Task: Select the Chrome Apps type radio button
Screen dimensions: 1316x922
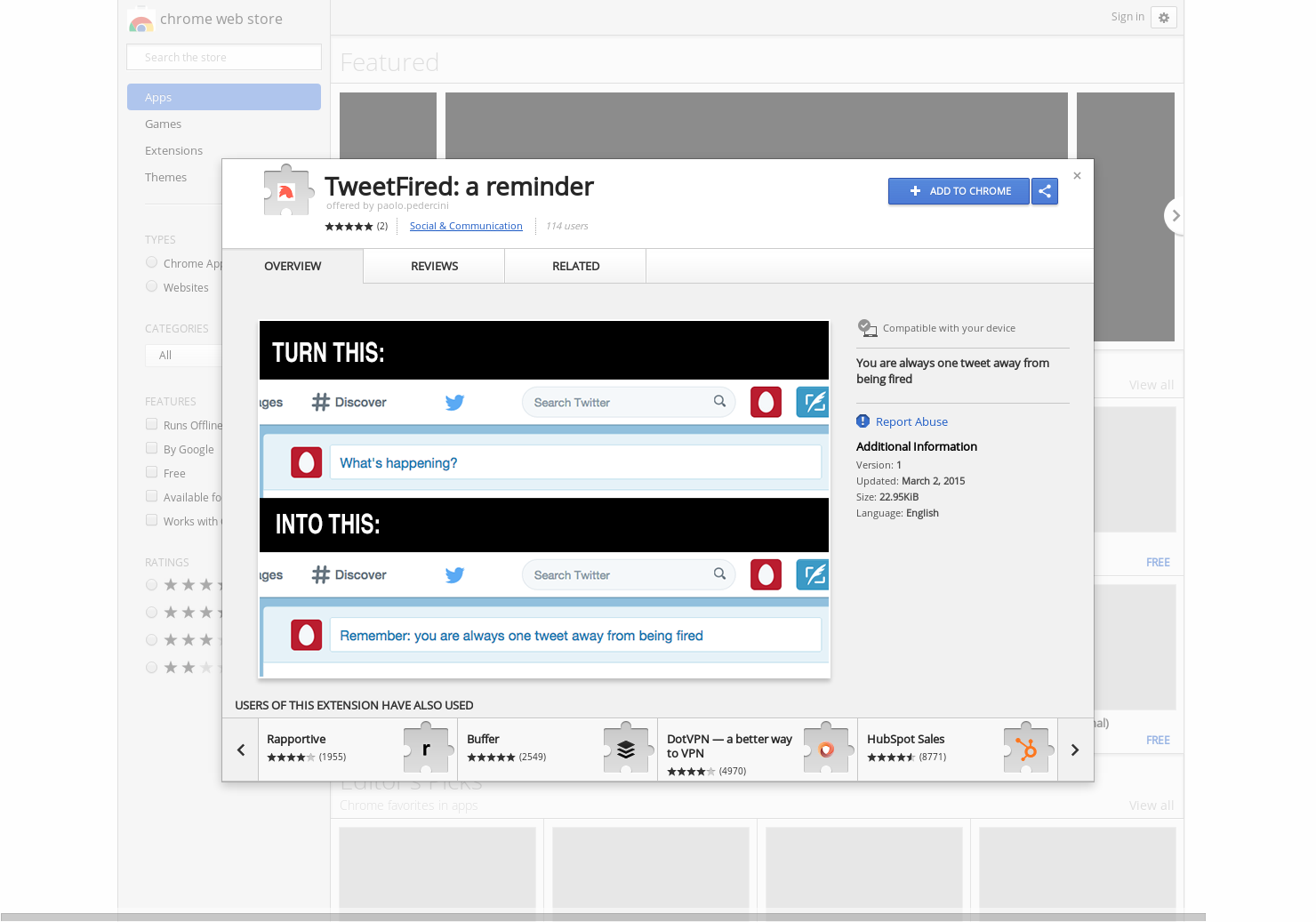Action: click(152, 262)
